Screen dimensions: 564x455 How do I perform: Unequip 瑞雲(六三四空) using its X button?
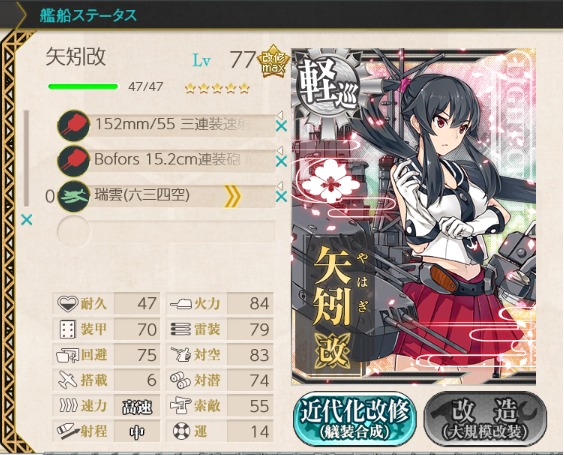point(281,197)
